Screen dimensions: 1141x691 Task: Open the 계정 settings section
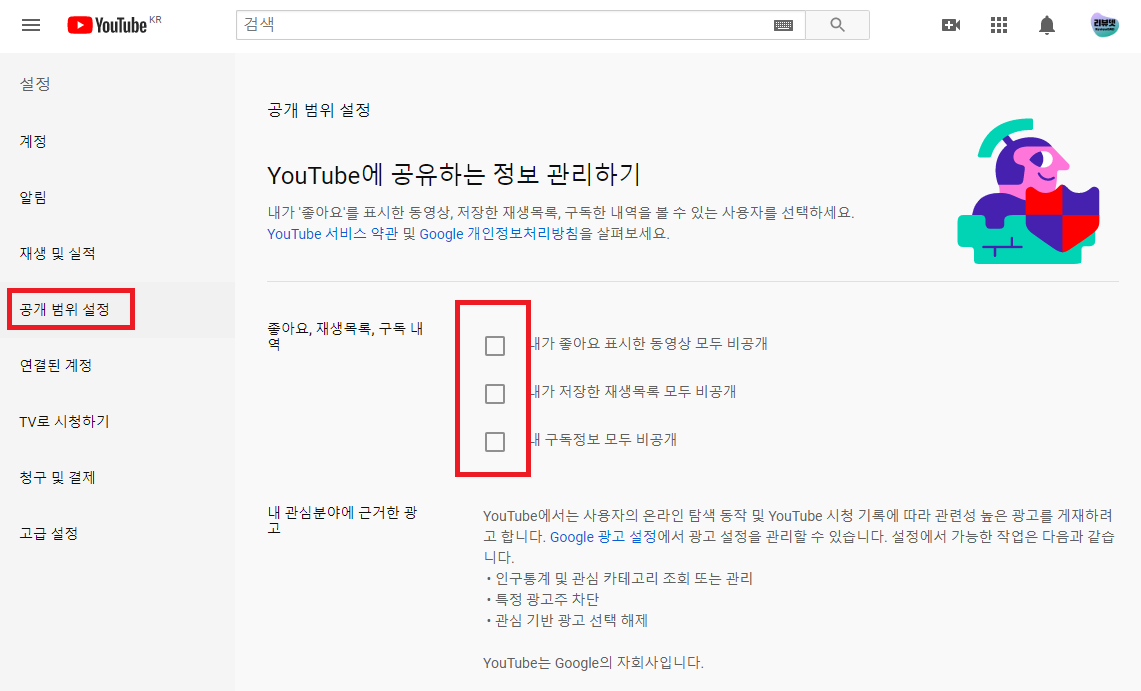coord(33,141)
